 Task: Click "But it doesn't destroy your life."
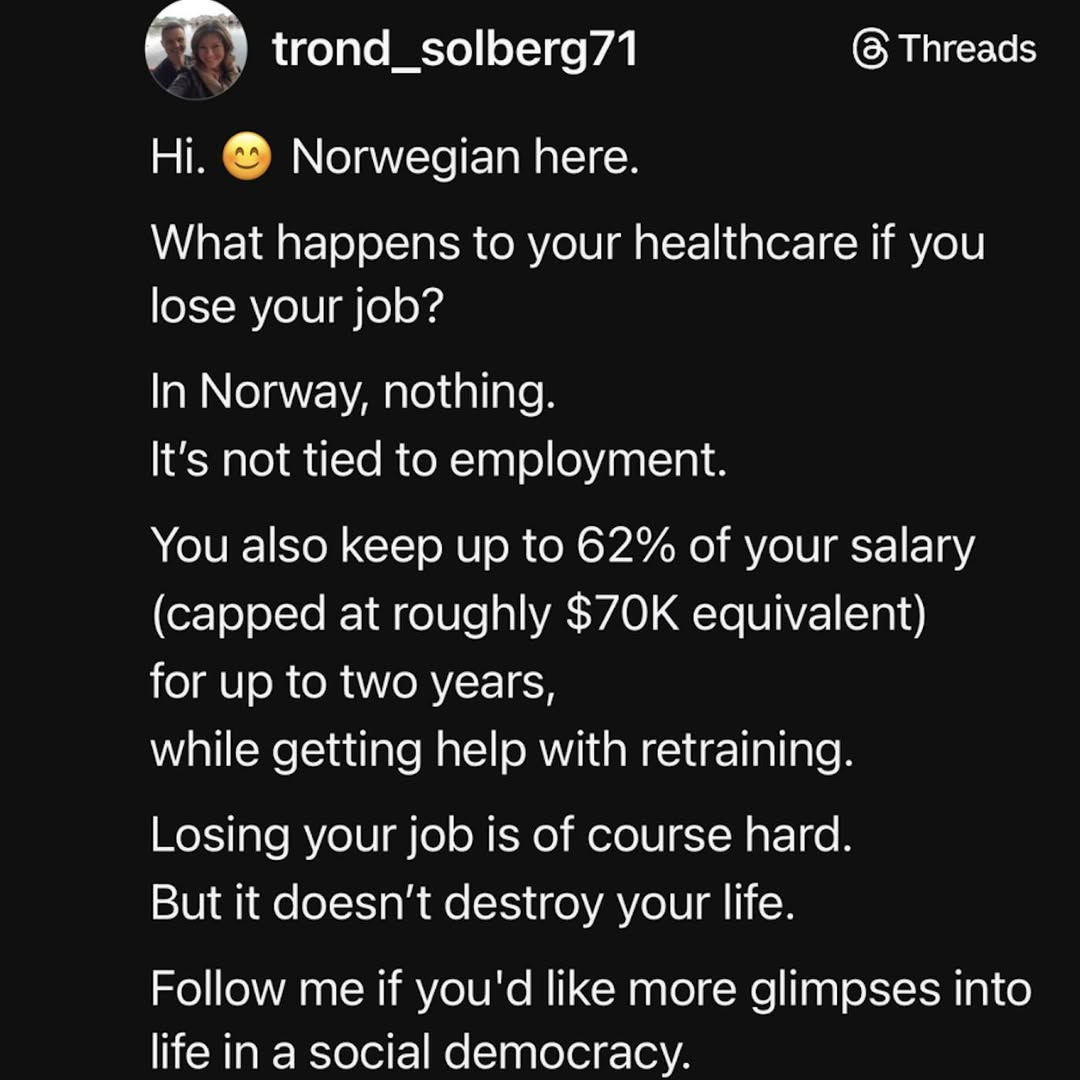pos(472,904)
